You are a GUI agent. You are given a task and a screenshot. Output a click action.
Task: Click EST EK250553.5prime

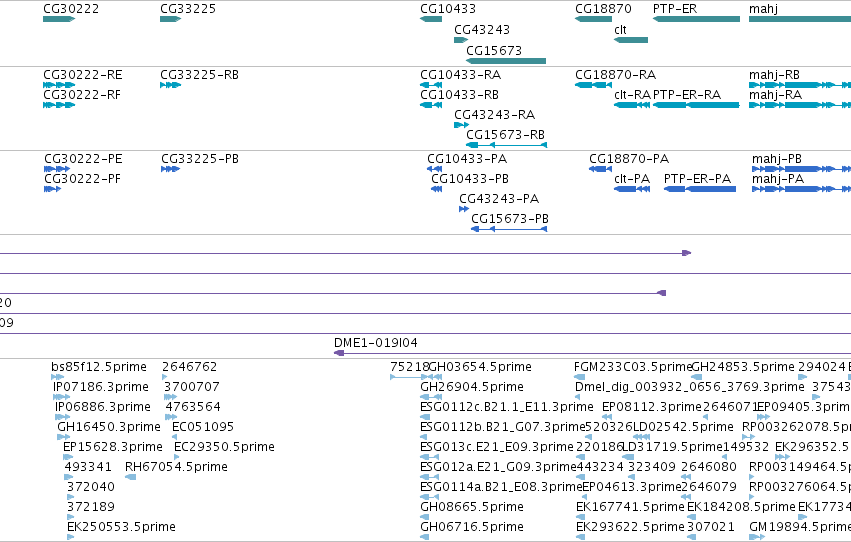[70, 537]
